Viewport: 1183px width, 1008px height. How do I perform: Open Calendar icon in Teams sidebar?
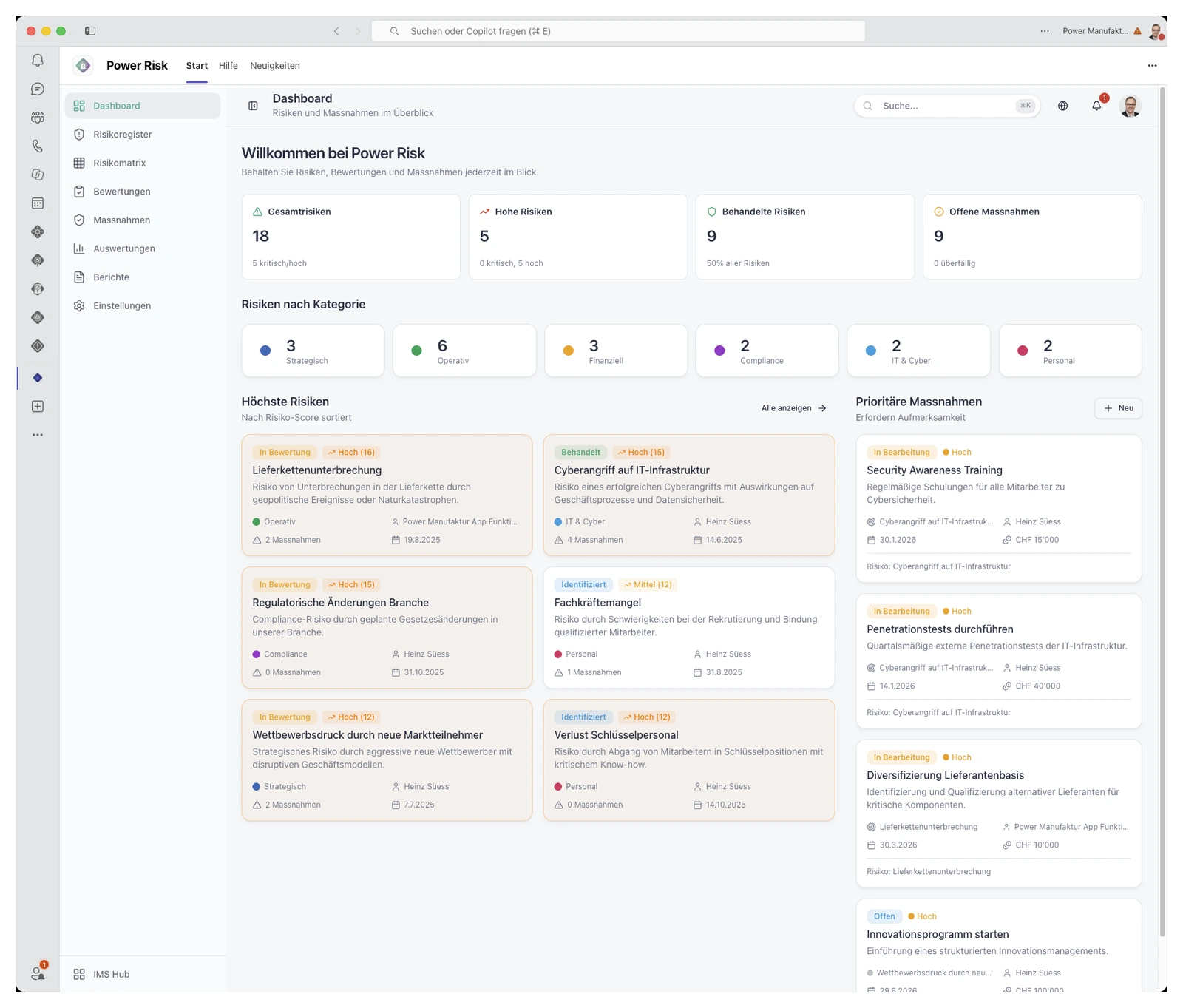click(38, 203)
